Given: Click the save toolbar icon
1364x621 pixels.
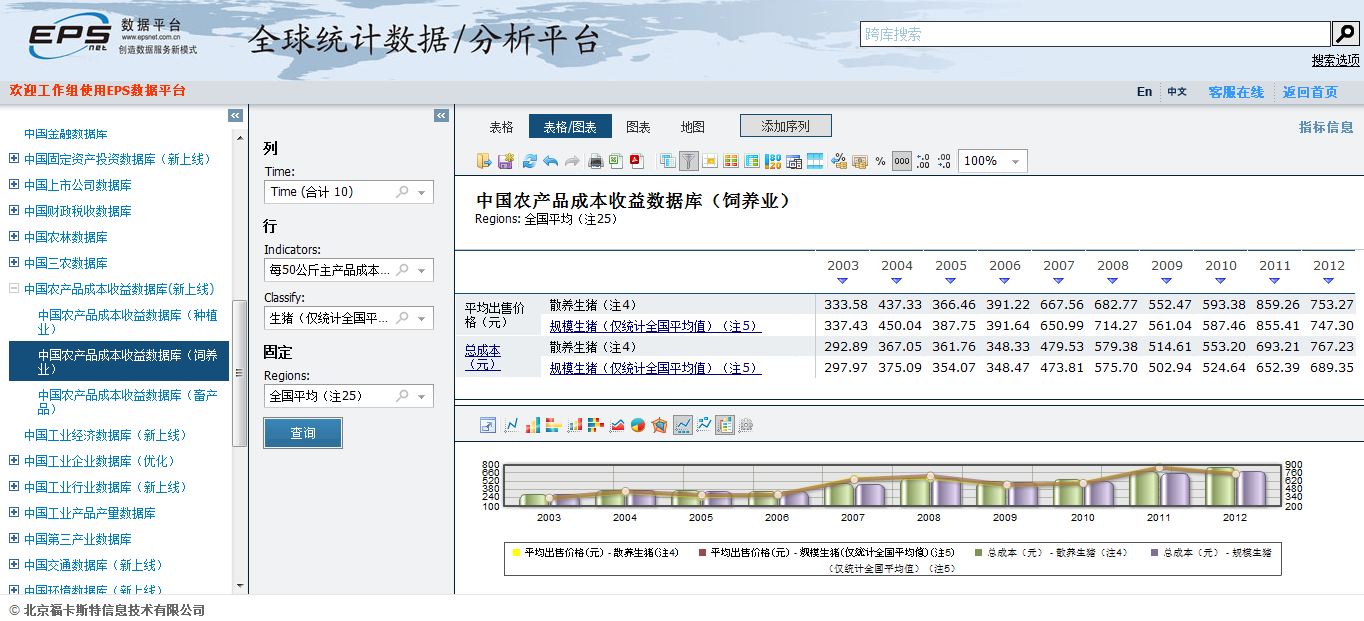Looking at the screenshot, I should coord(506,161).
